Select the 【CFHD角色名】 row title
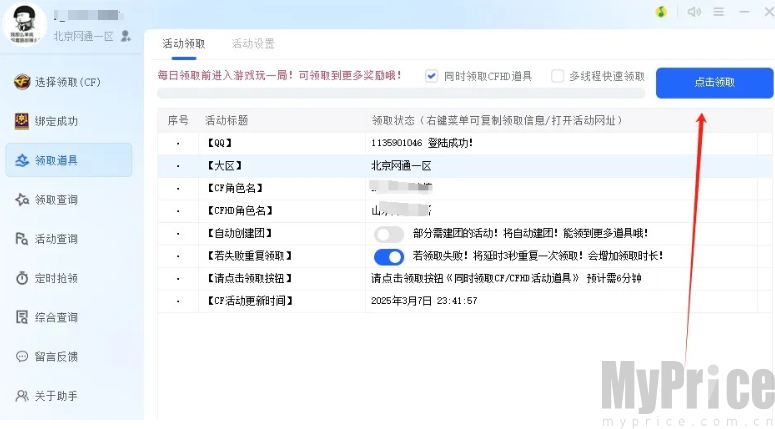 (240, 211)
